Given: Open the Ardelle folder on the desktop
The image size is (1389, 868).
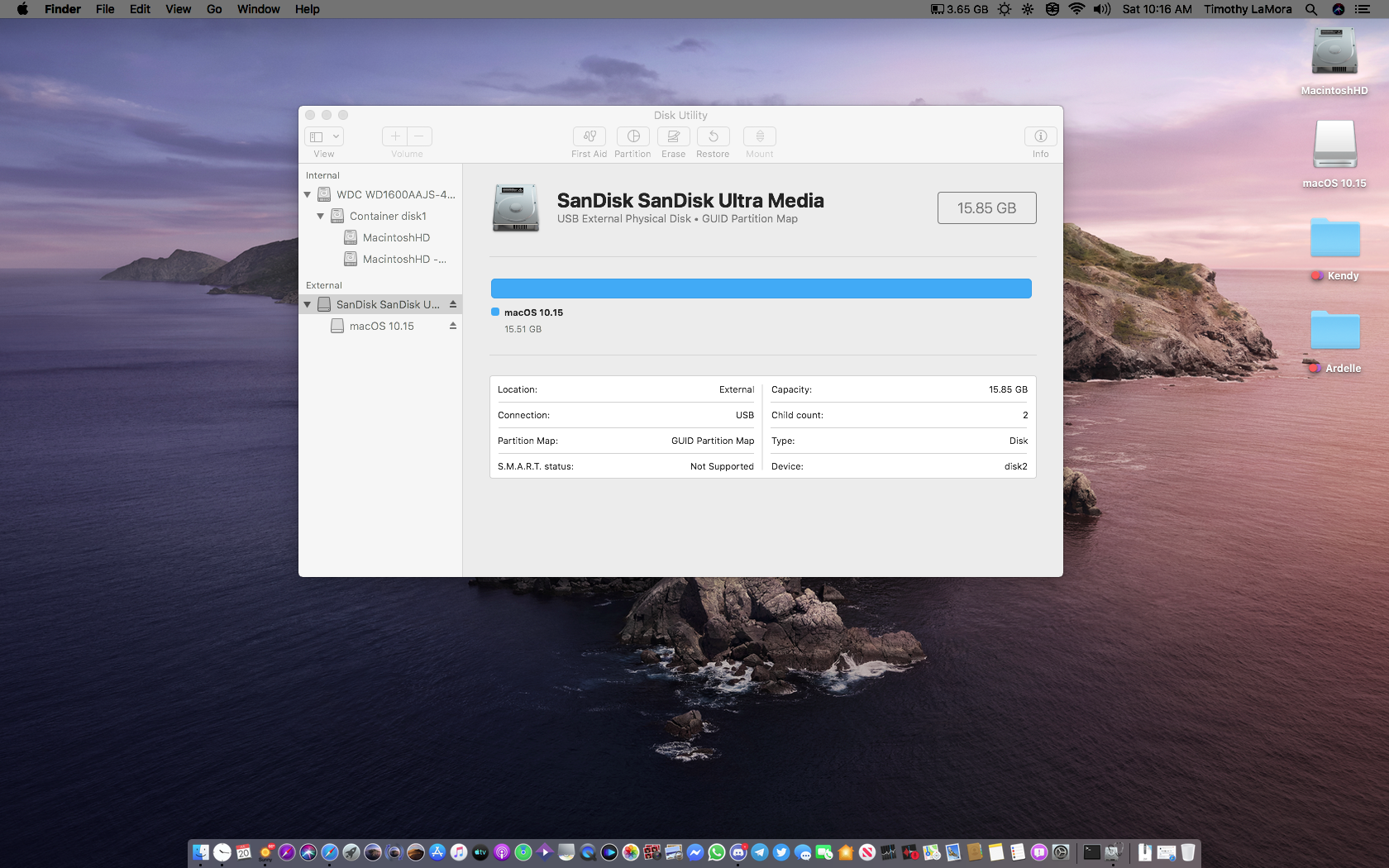Looking at the screenshot, I should pos(1334,331).
